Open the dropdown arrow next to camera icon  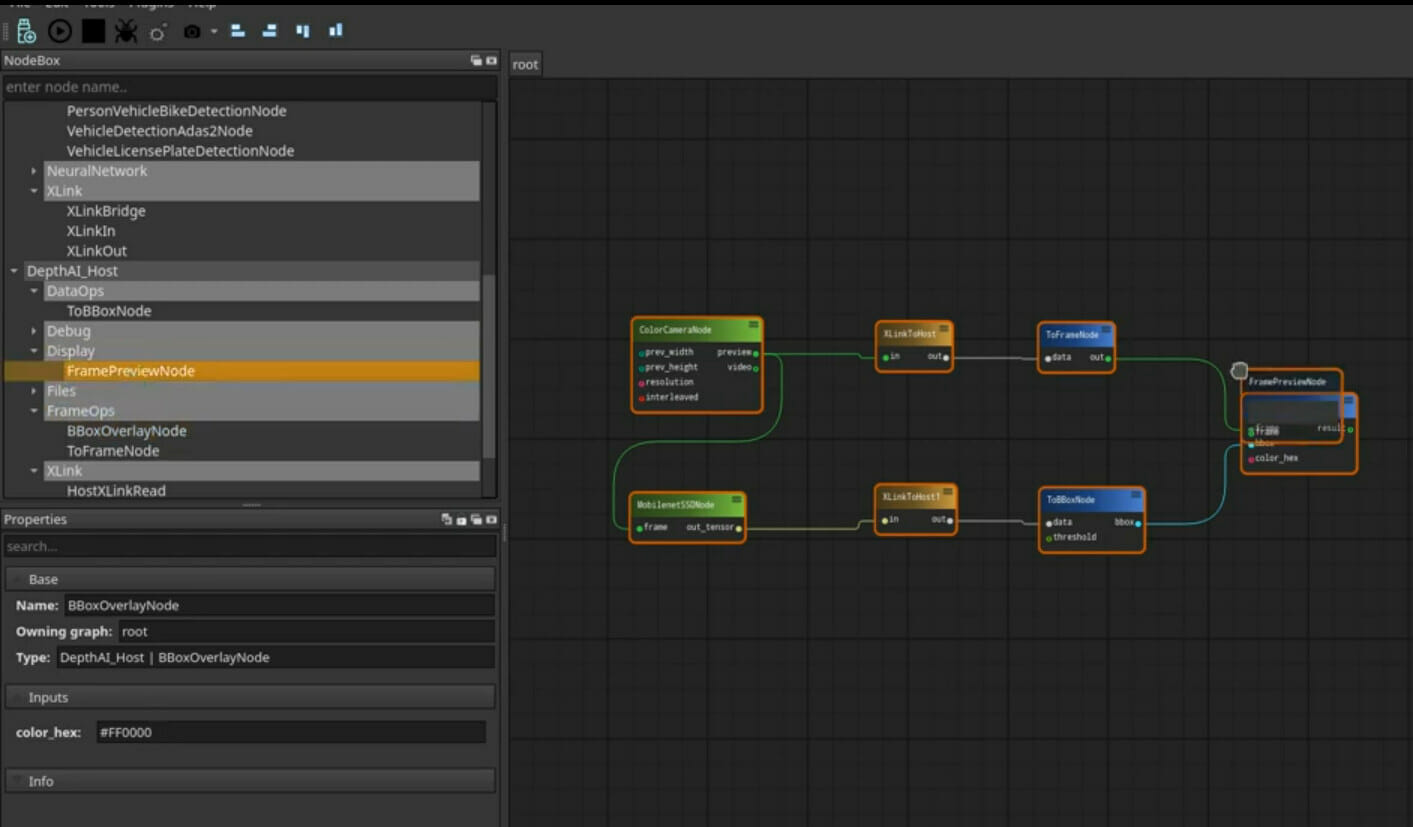tap(213, 32)
